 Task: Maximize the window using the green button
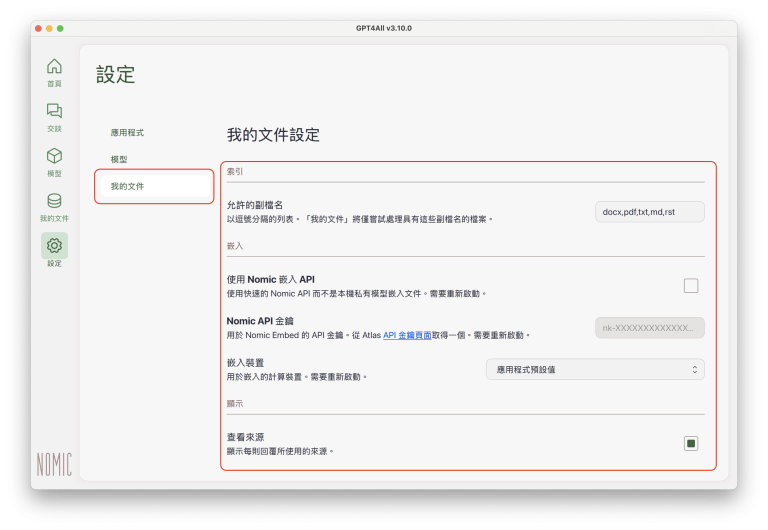click(60, 28)
